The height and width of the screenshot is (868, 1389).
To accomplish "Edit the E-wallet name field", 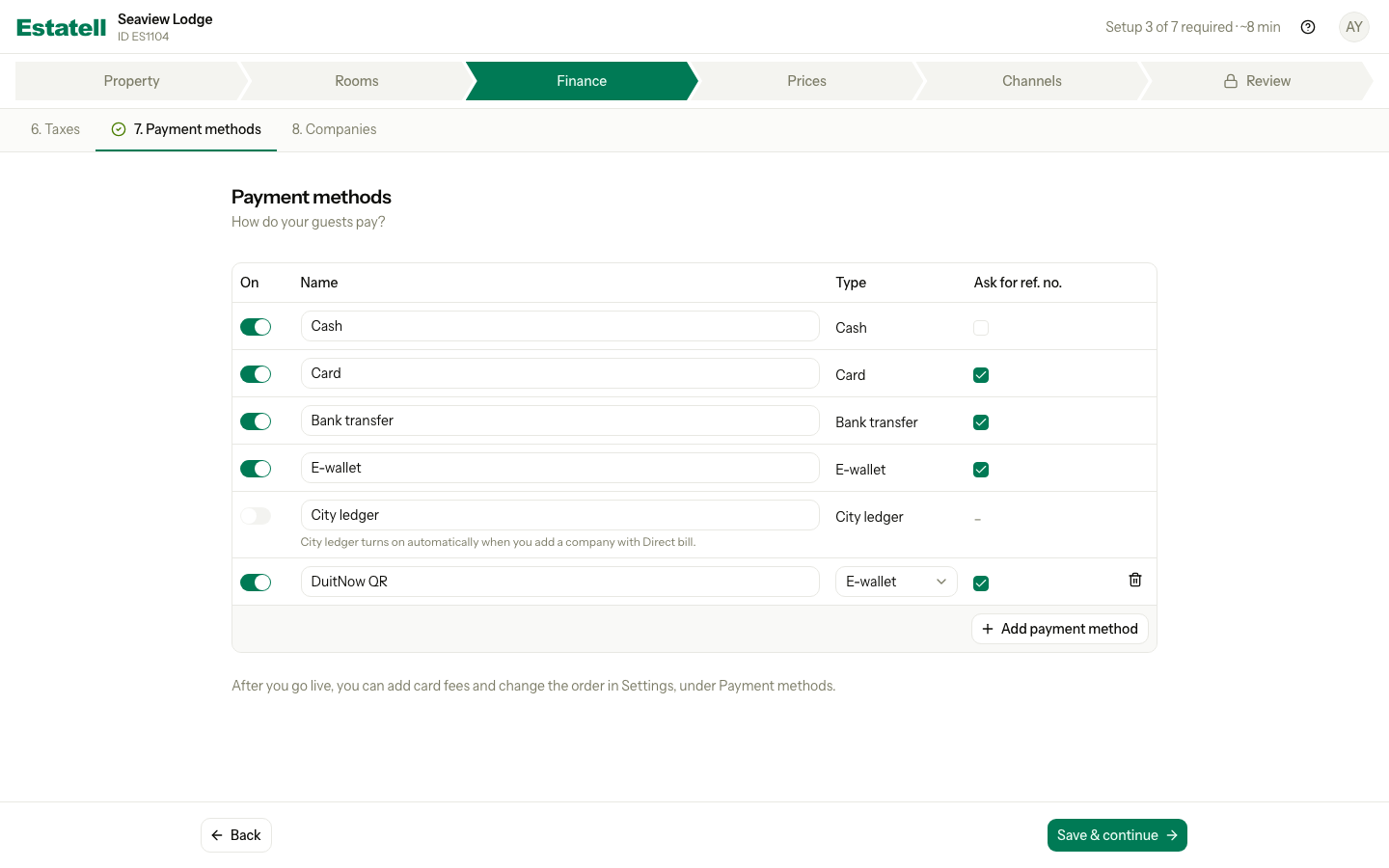I will click(x=560, y=468).
